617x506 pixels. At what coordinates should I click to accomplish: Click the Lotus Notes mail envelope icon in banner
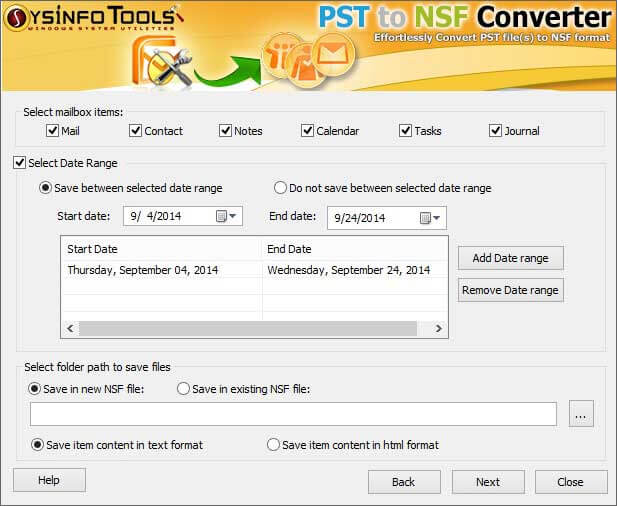tap(334, 55)
